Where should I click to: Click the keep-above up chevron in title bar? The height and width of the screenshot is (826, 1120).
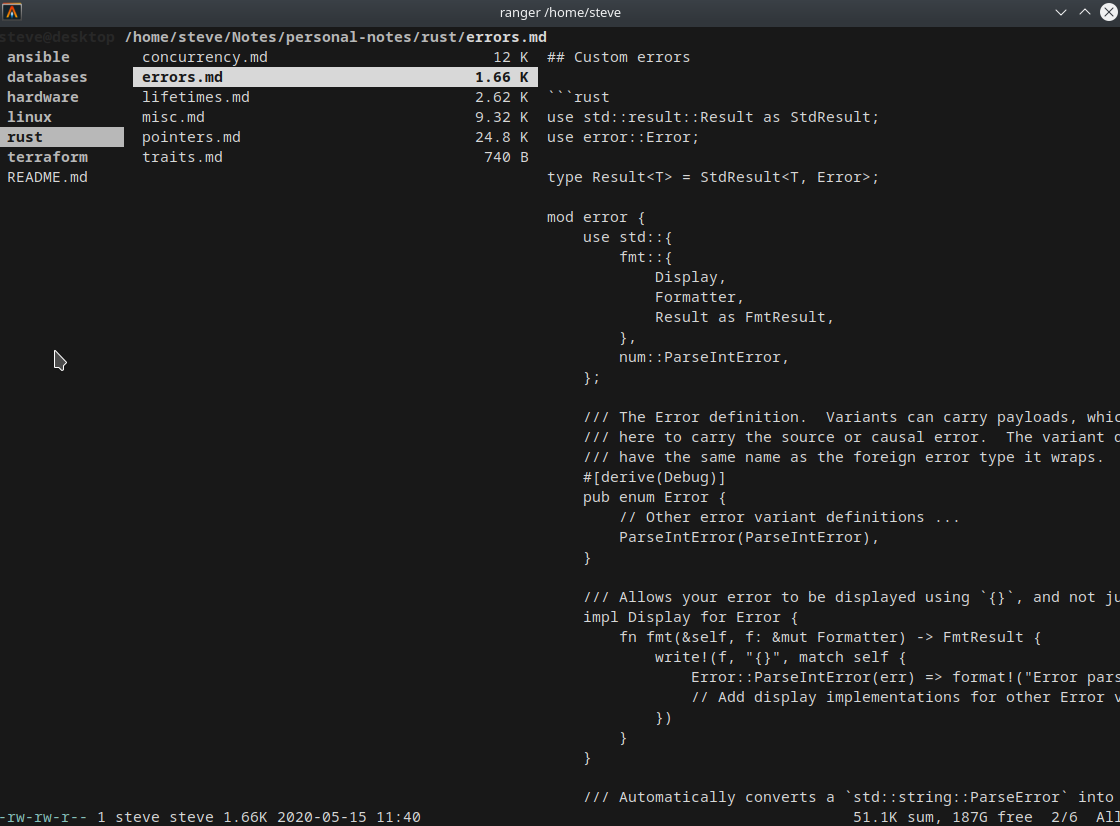click(1084, 12)
